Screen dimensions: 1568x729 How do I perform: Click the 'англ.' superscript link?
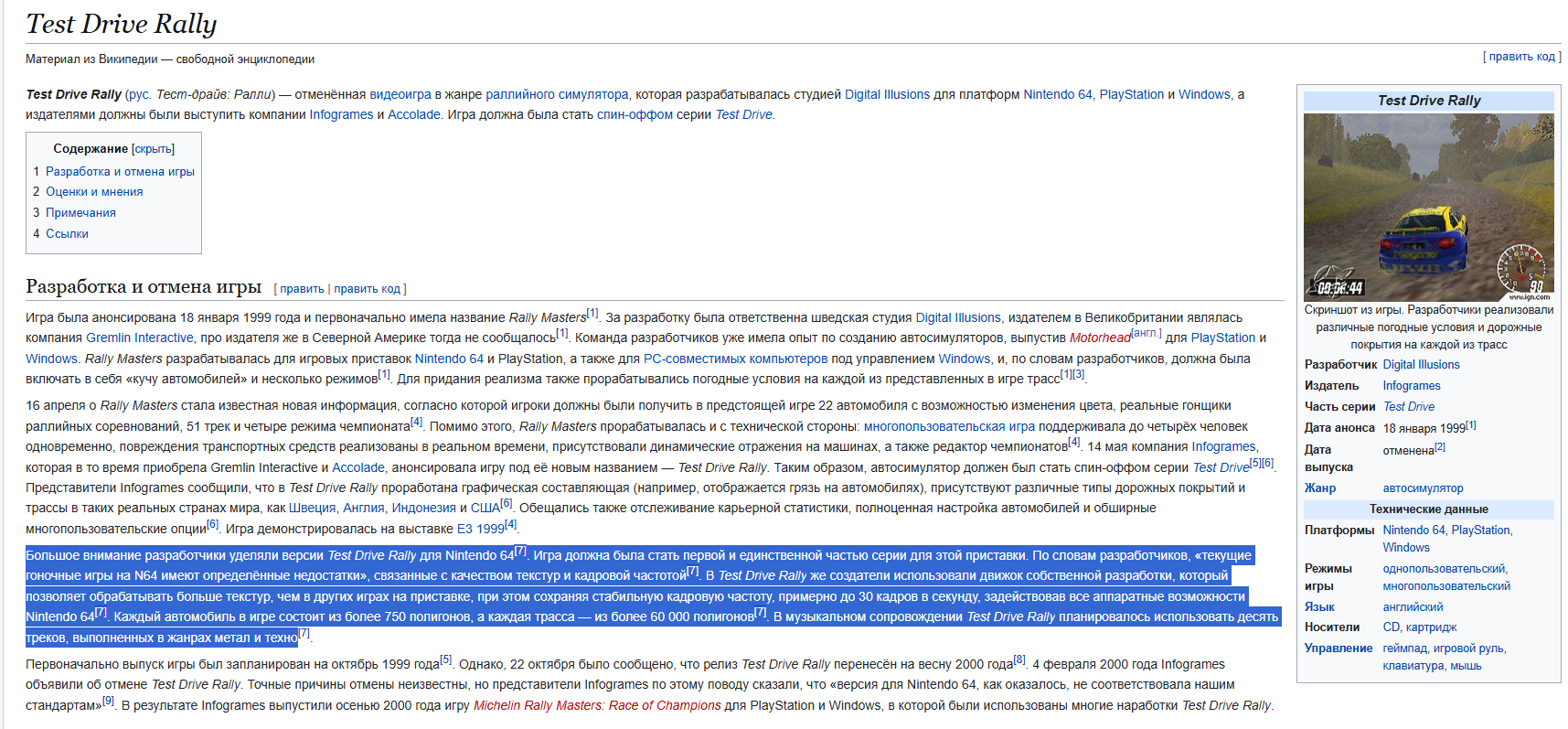(x=1147, y=333)
